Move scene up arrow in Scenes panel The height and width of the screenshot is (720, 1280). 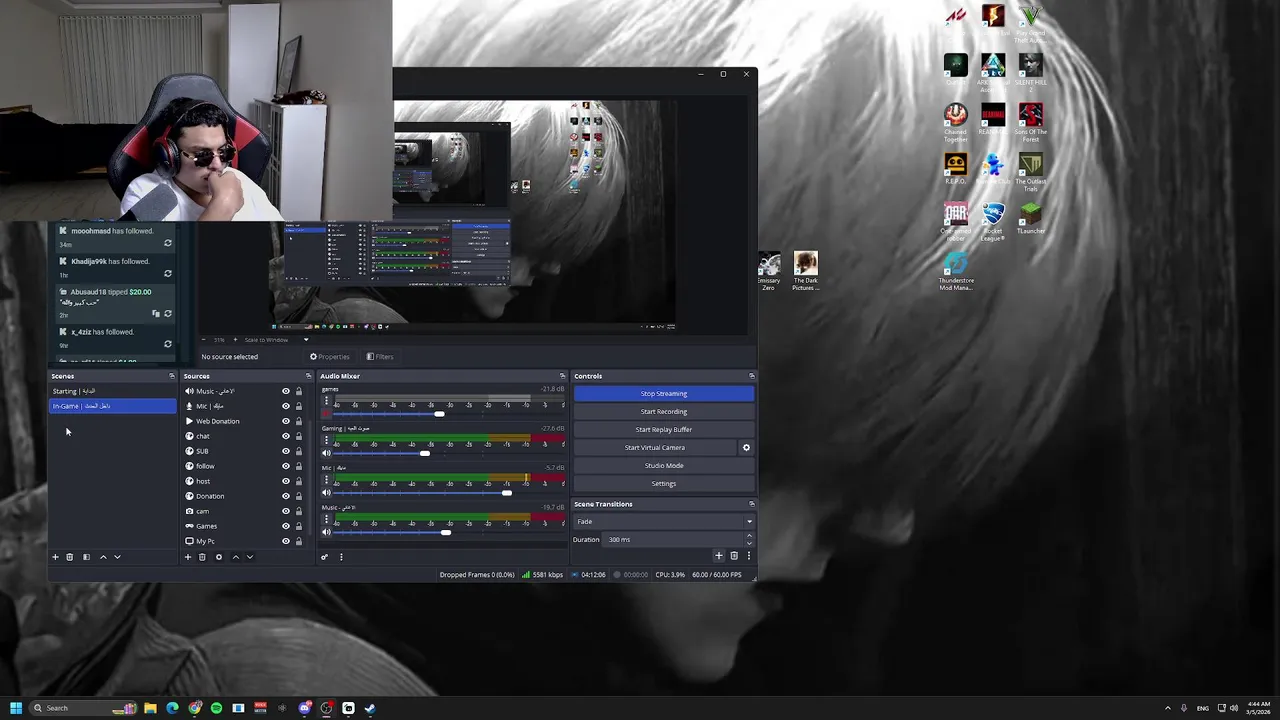point(102,557)
